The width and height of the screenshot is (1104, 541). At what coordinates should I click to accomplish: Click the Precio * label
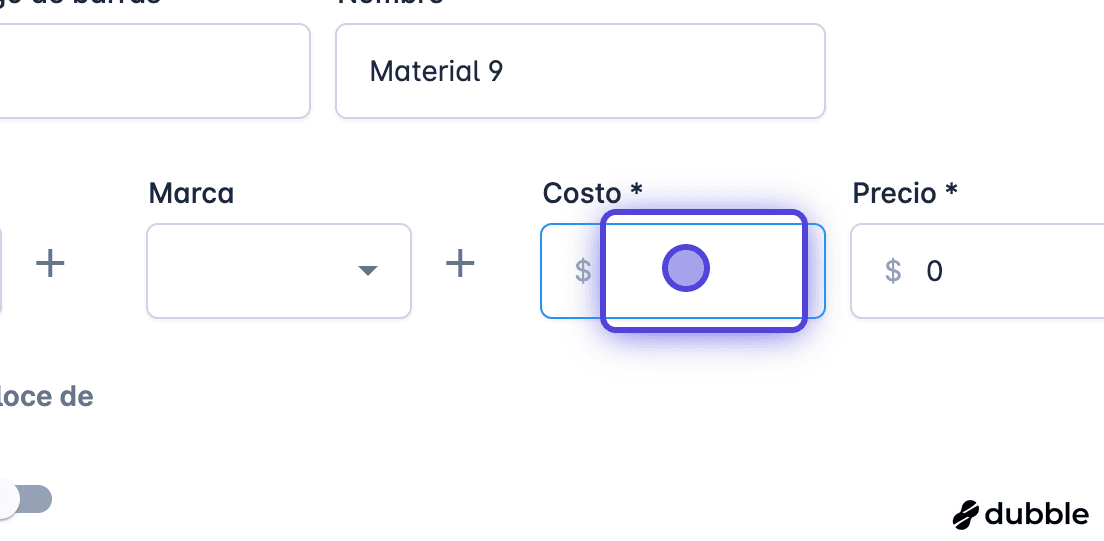click(905, 193)
